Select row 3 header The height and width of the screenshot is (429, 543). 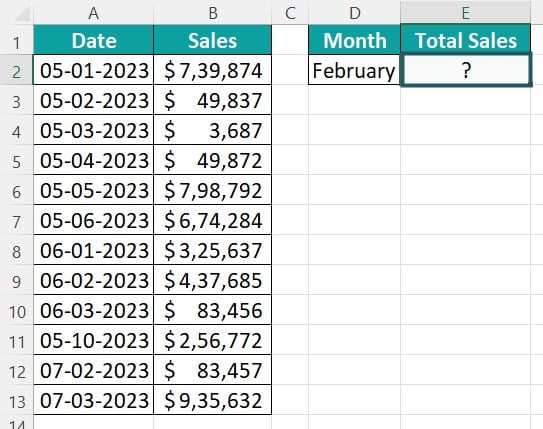[x=16, y=101]
